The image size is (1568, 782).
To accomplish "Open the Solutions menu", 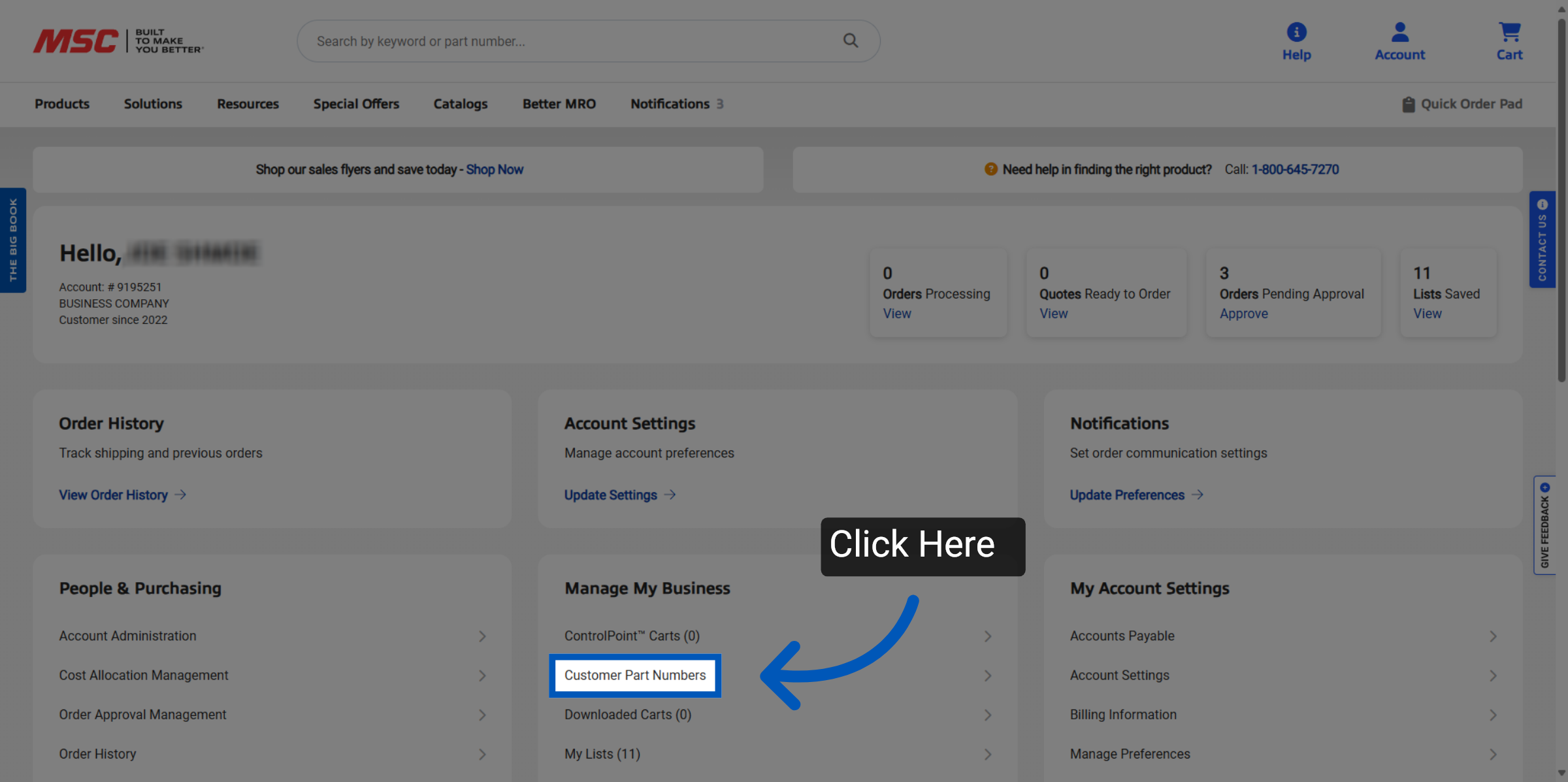I will tap(153, 104).
